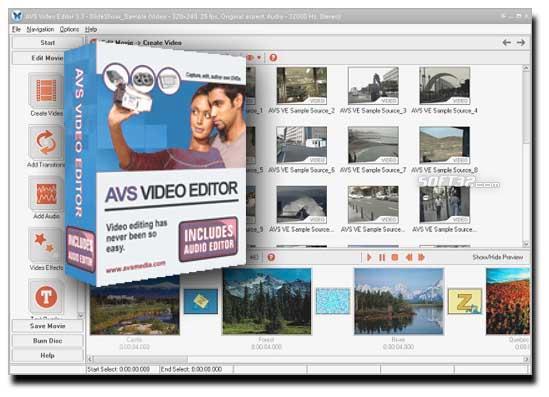
Task: Click the Start button in sidebar
Action: pos(48,43)
